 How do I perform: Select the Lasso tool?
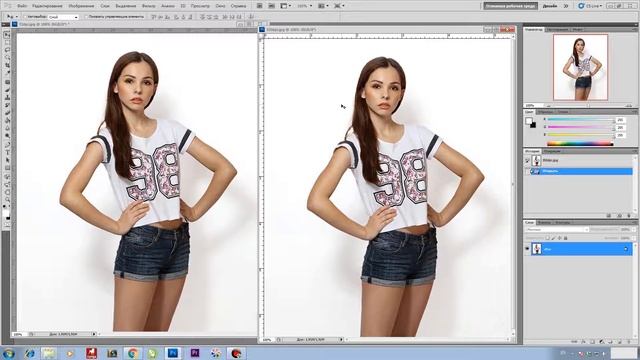click(x=7, y=50)
